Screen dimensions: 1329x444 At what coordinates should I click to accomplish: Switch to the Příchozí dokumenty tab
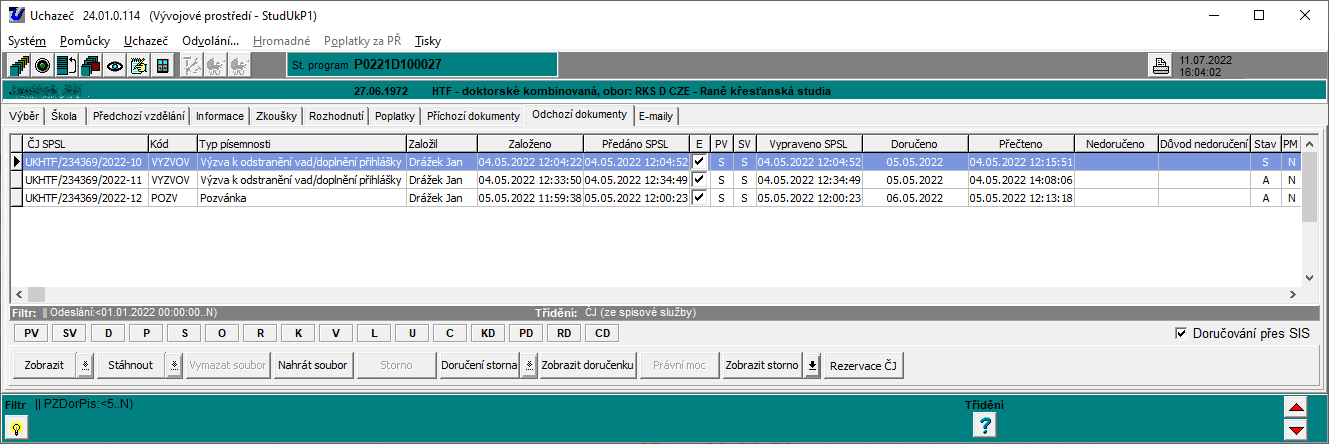tap(474, 116)
